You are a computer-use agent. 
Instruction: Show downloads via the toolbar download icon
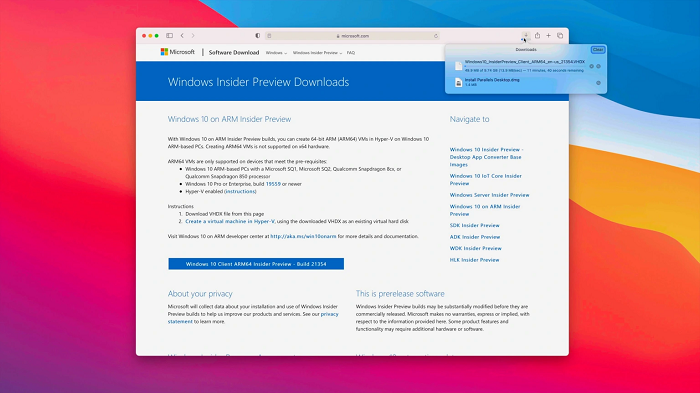tap(526, 35)
